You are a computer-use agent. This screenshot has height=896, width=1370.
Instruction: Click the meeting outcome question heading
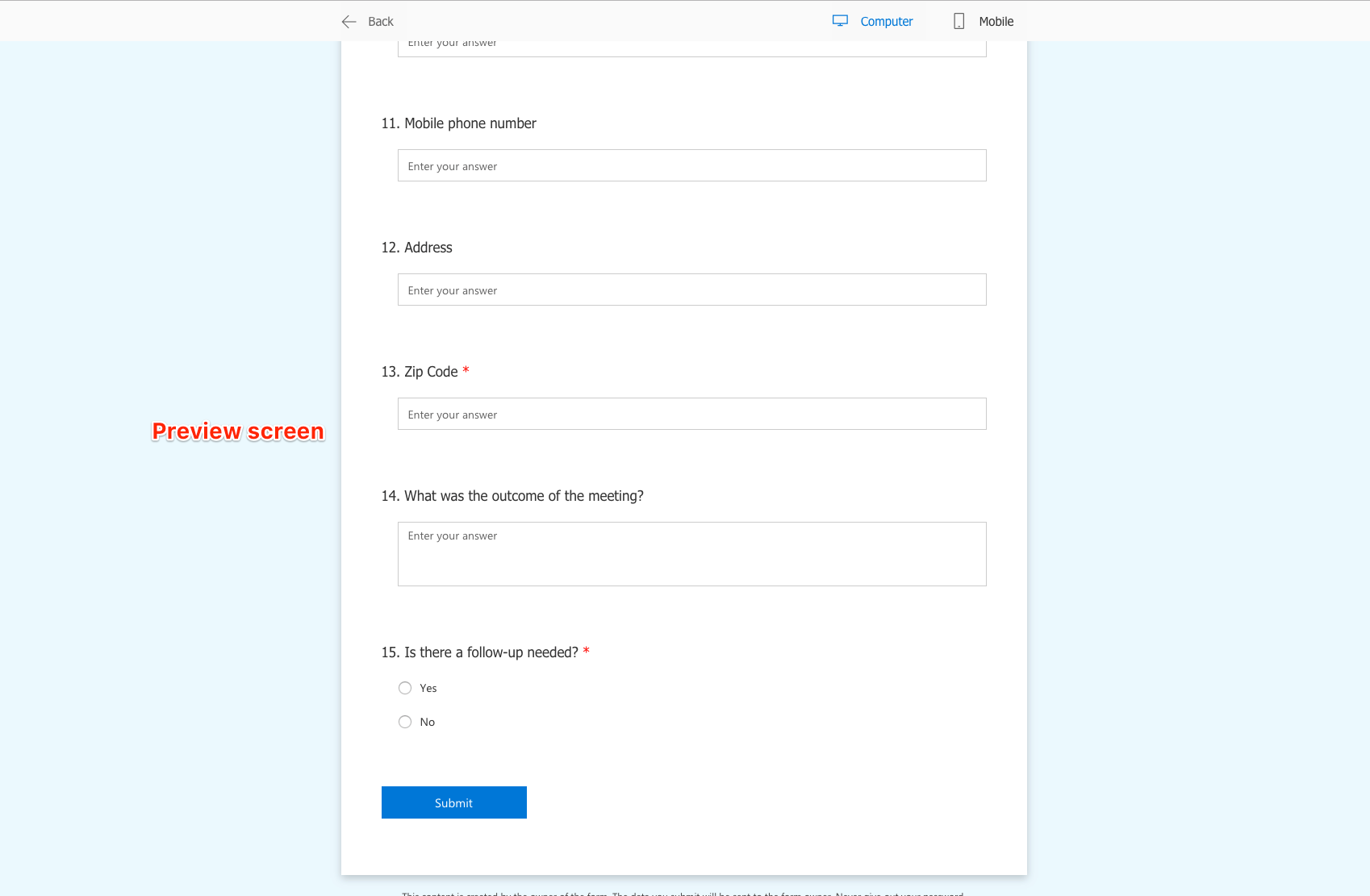tap(512, 496)
